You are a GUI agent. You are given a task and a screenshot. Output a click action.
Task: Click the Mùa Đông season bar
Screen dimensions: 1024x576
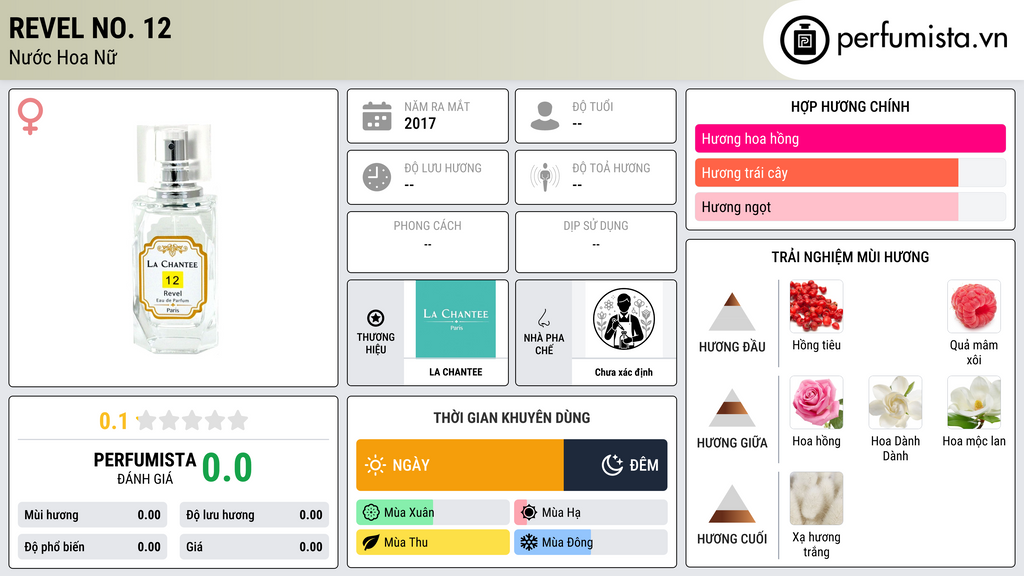coord(591,542)
